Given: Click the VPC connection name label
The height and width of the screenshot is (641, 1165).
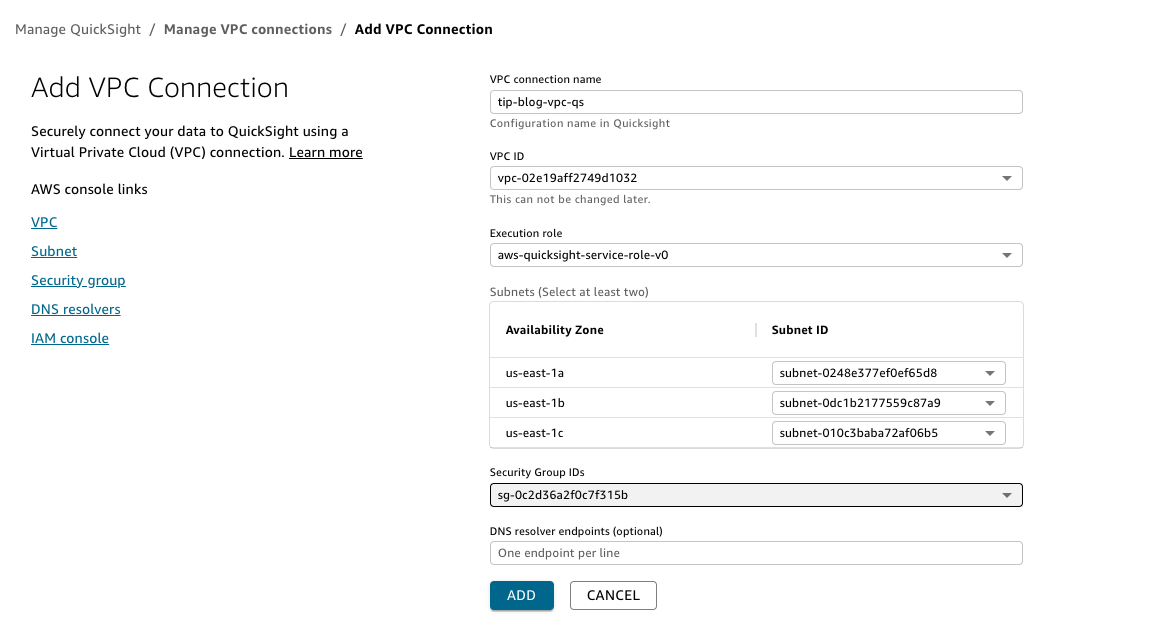Looking at the screenshot, I should coord(545,79).
